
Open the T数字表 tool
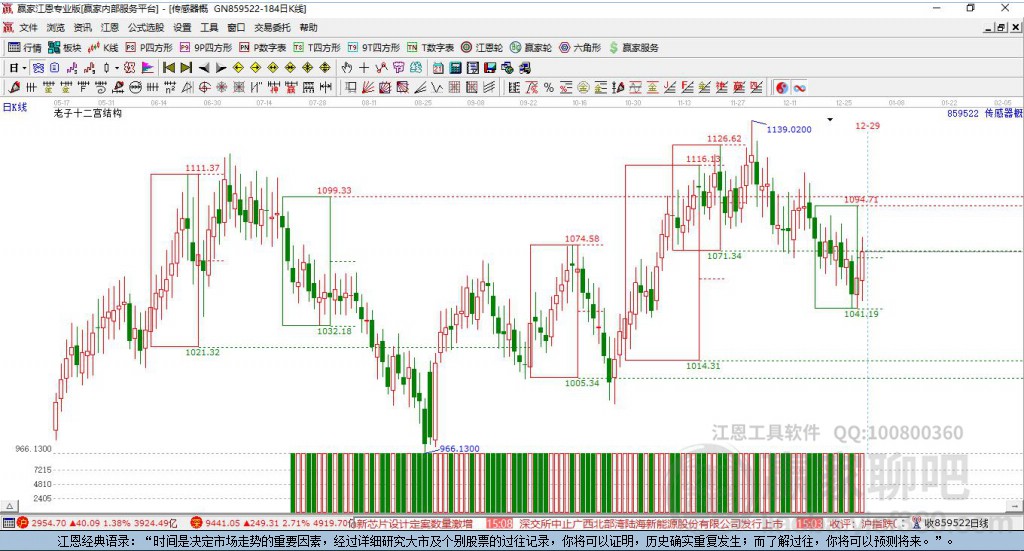pos(430,48)
